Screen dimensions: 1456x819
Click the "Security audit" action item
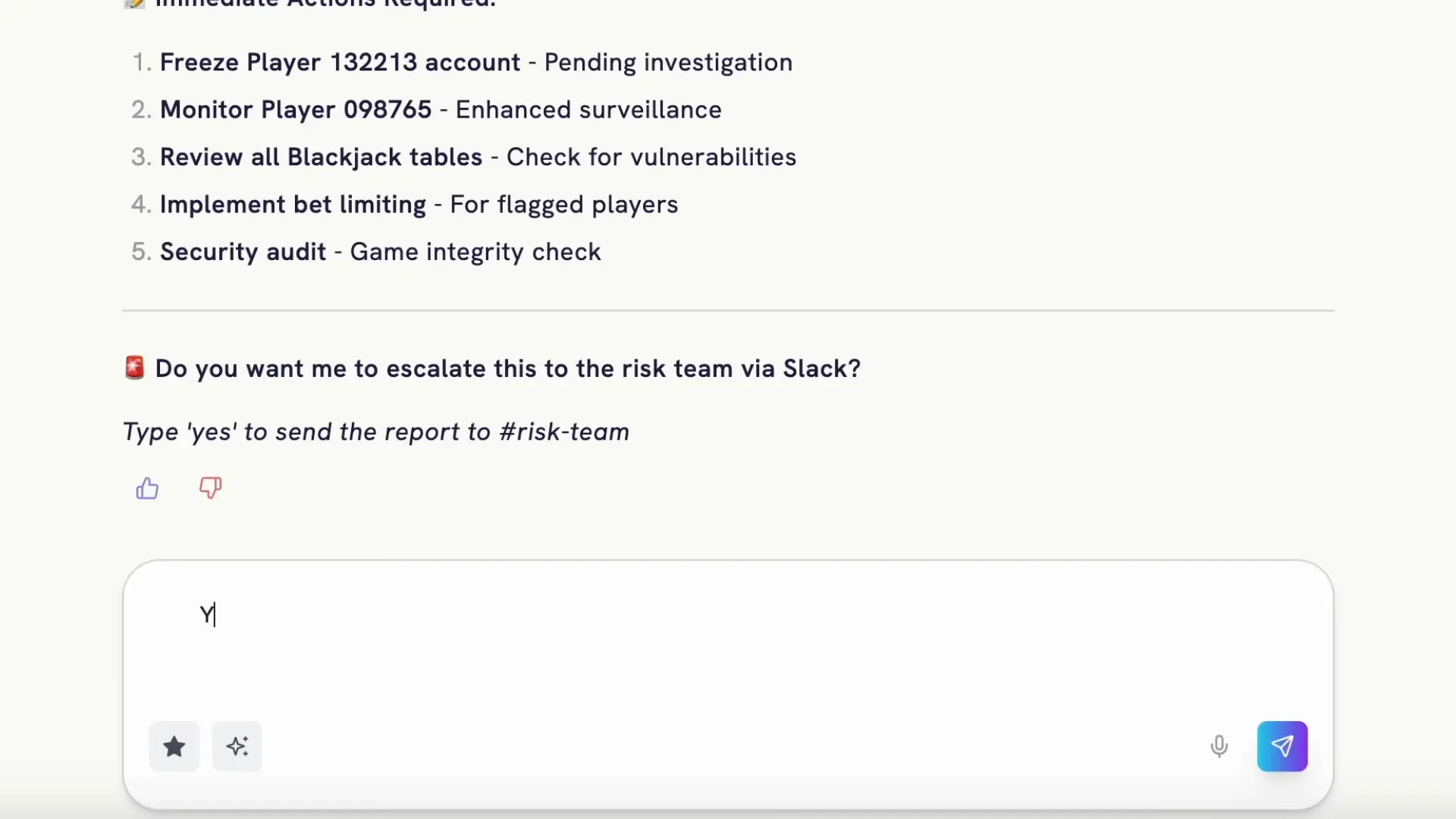(243, 252)
